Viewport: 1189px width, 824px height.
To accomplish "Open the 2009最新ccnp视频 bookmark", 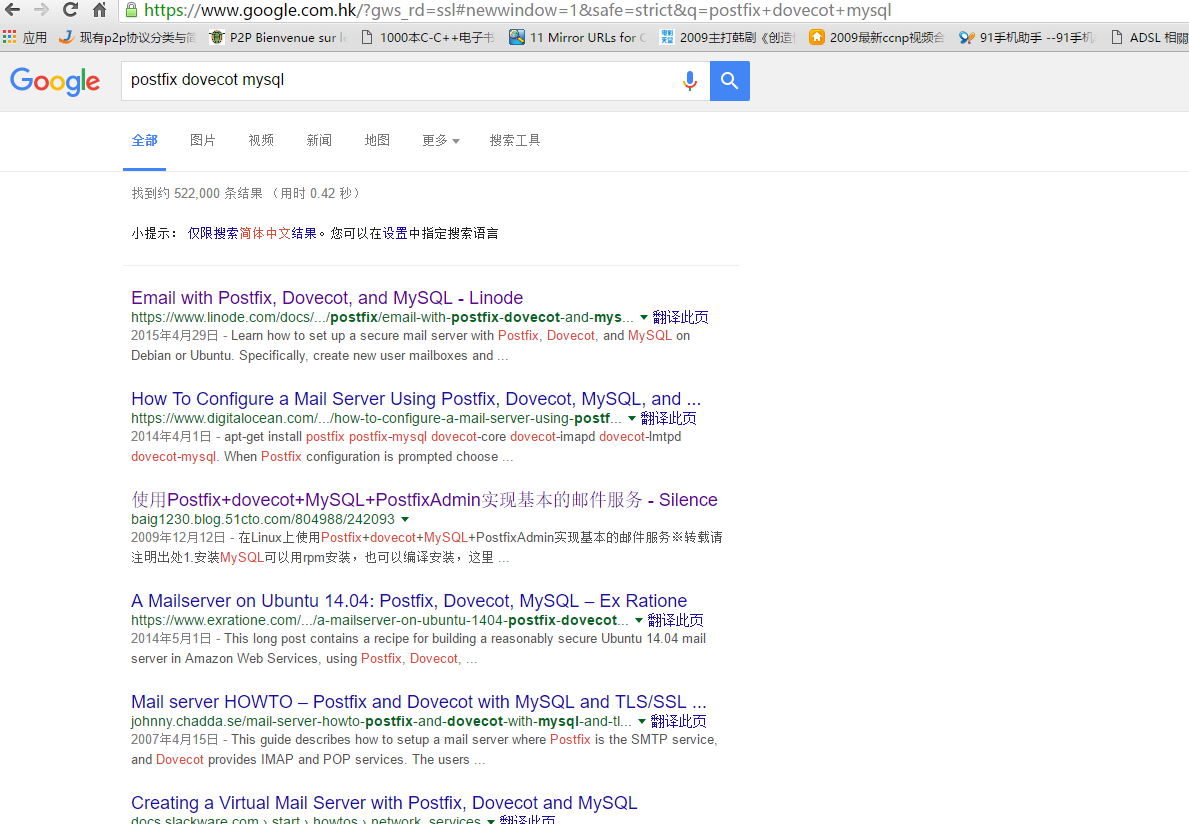I will coord(877,37).
